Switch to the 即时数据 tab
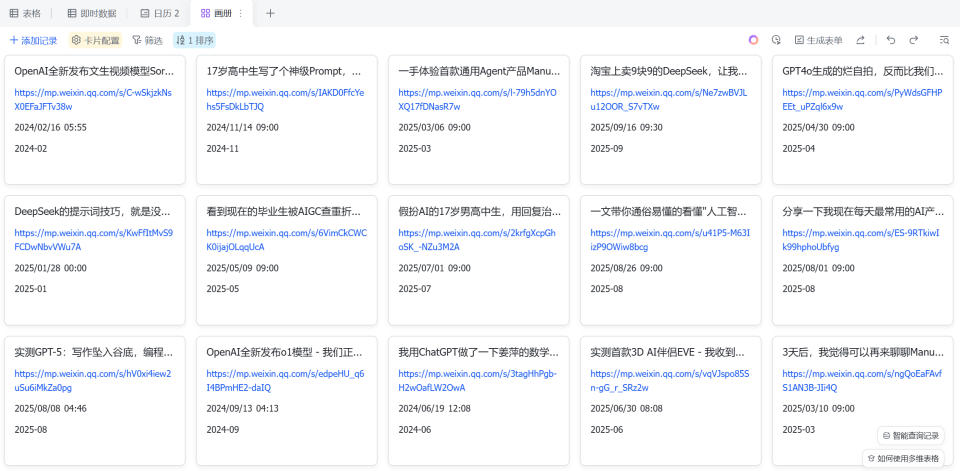 (91, 13)
